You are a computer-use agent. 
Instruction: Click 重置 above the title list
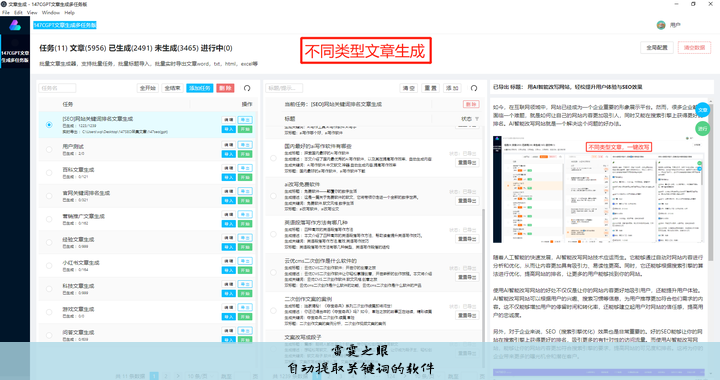coord(430,88)
